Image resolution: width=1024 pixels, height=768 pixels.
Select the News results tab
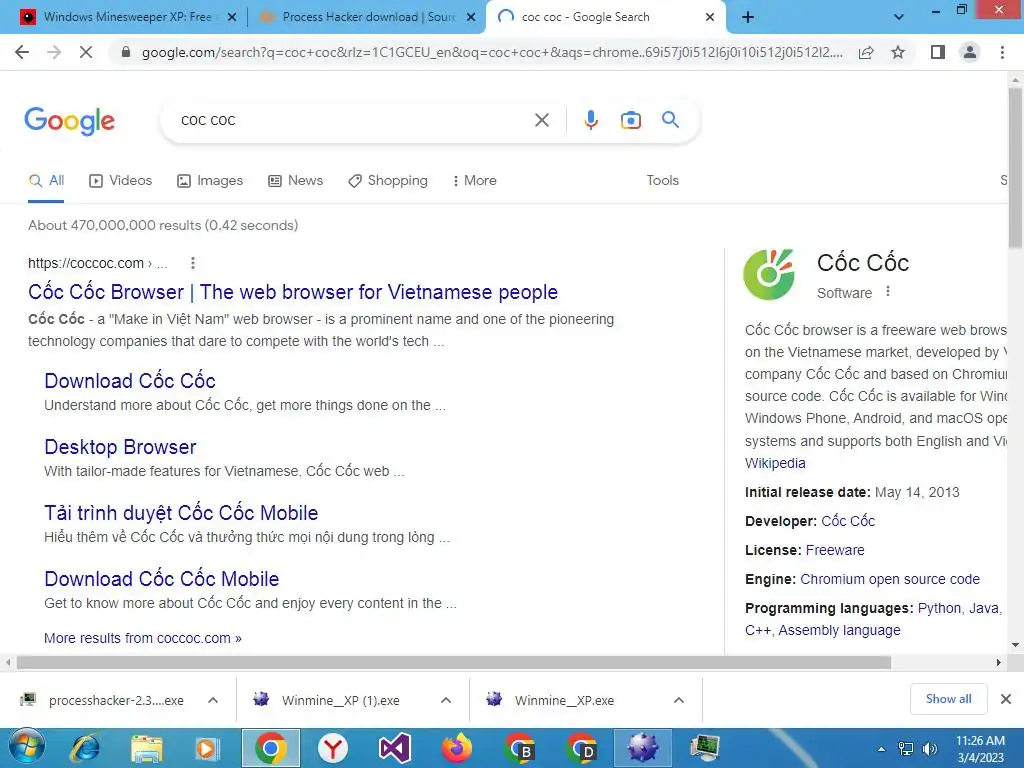point(296,180)
